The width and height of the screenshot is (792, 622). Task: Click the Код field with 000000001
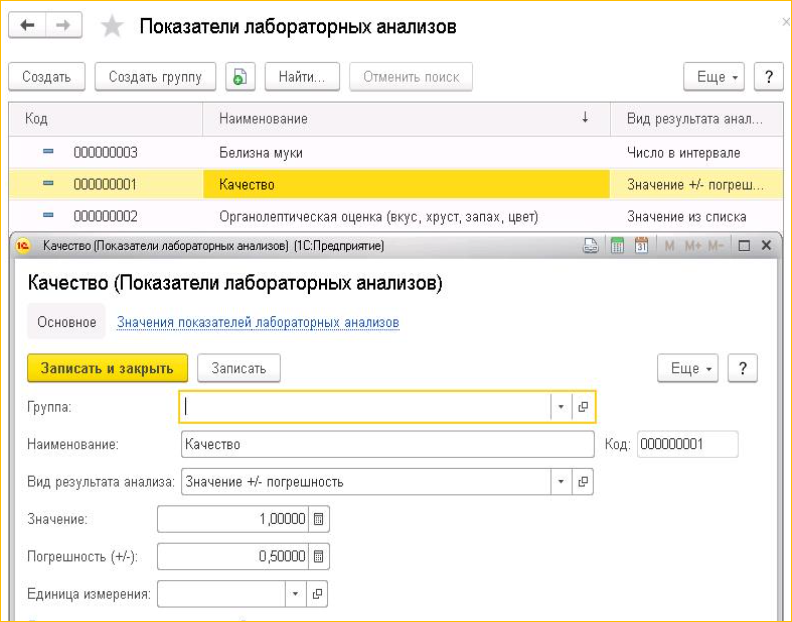(x=687, y=444)
